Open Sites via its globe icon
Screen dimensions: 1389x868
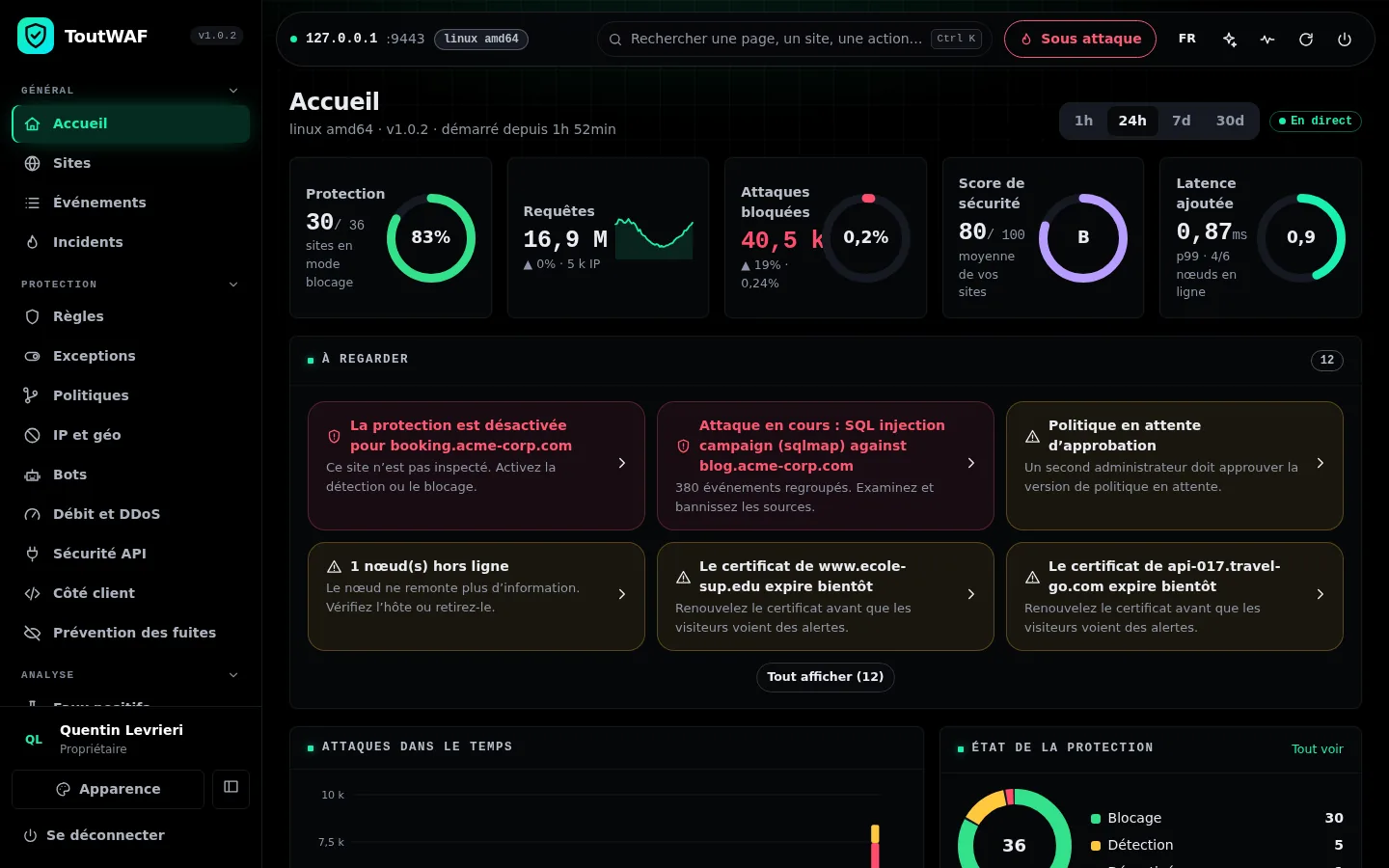click(x=32, y=163)
